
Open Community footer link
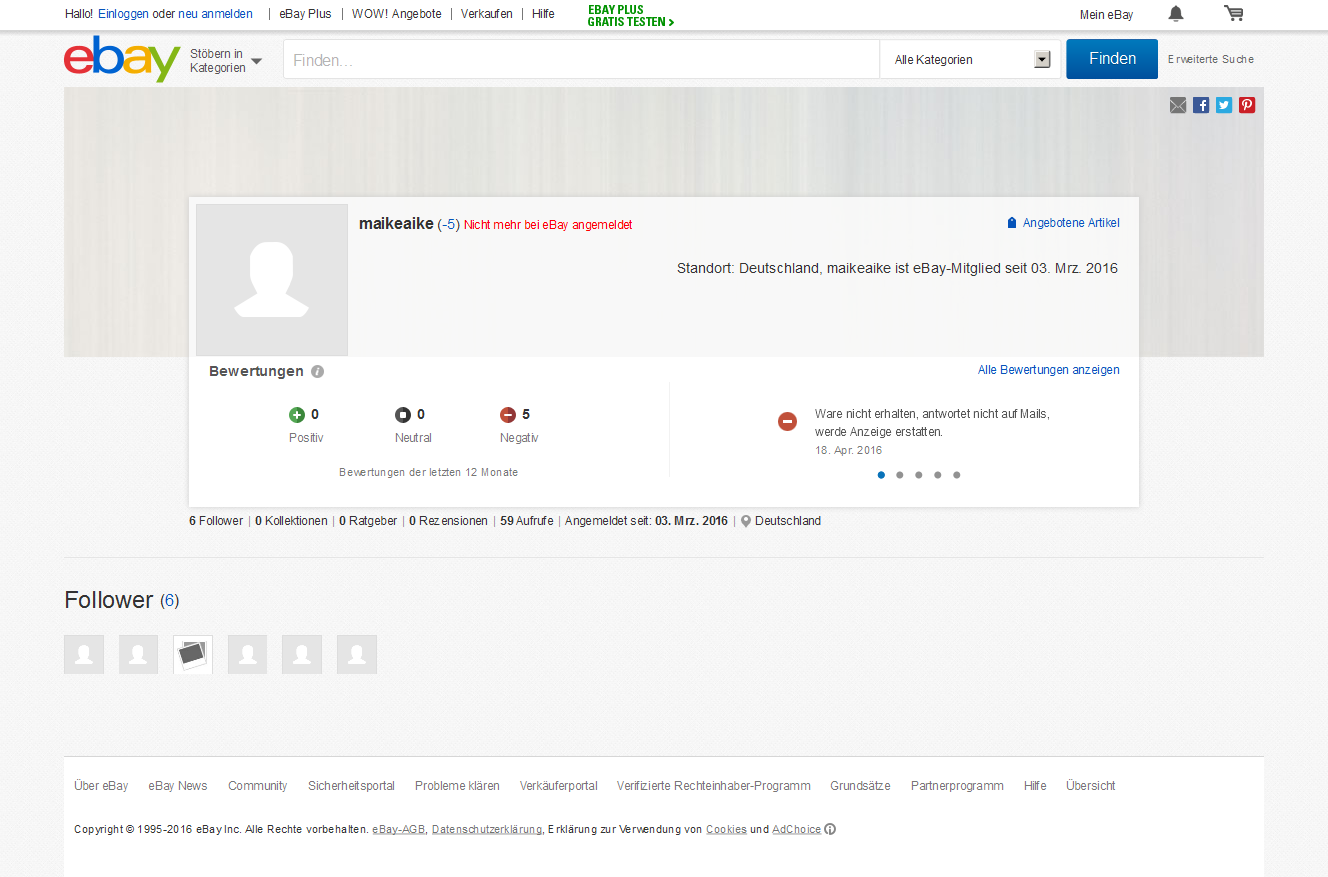click(258, 786)
